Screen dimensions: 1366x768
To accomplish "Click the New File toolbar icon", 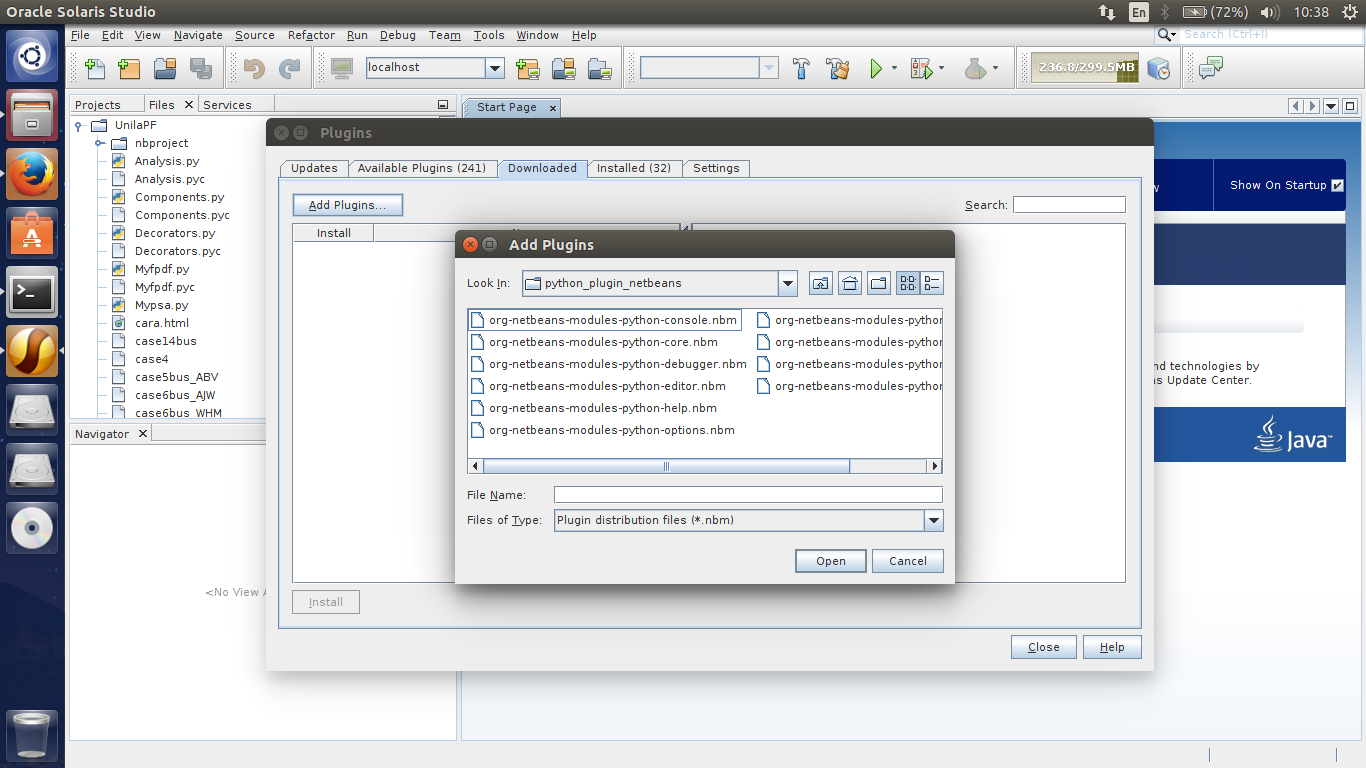I will pos(95,68).
